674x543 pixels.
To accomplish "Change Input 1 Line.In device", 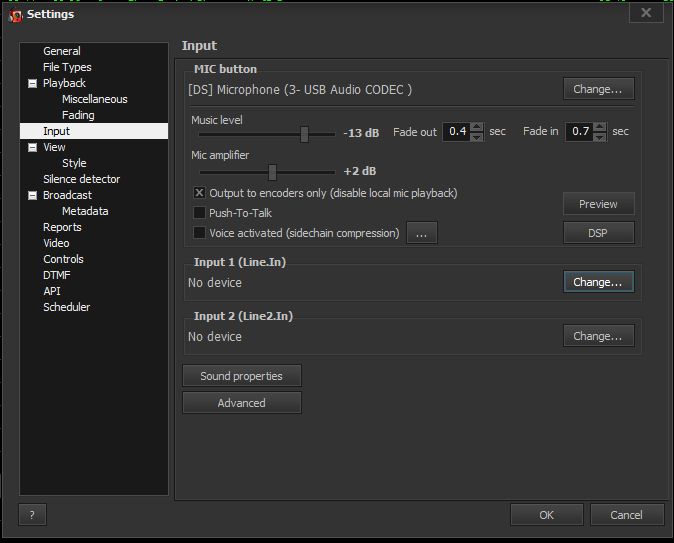I will [598, 282].
